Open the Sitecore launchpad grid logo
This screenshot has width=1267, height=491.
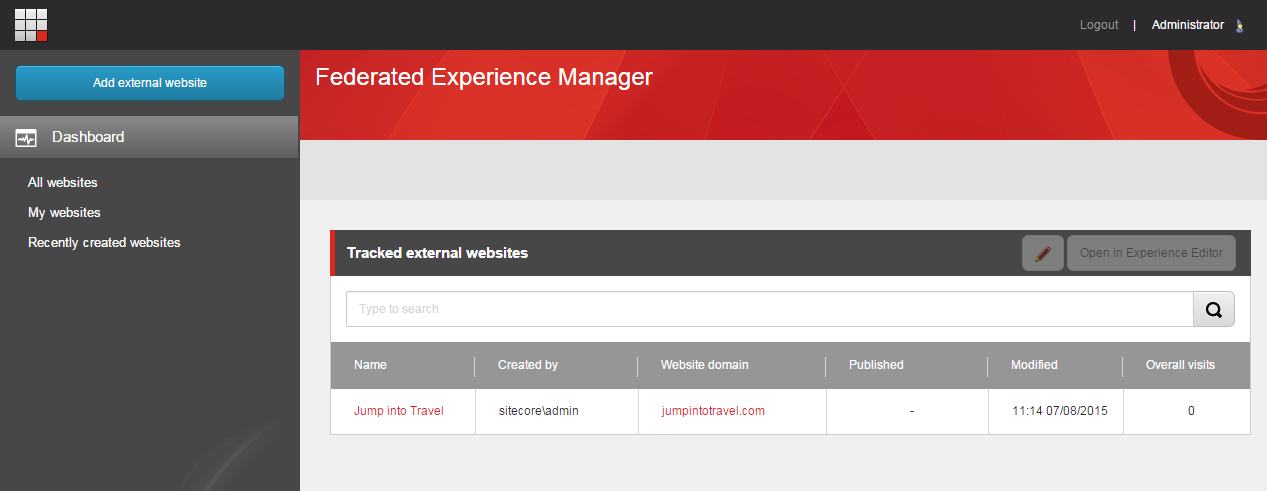tap(31, 24)
